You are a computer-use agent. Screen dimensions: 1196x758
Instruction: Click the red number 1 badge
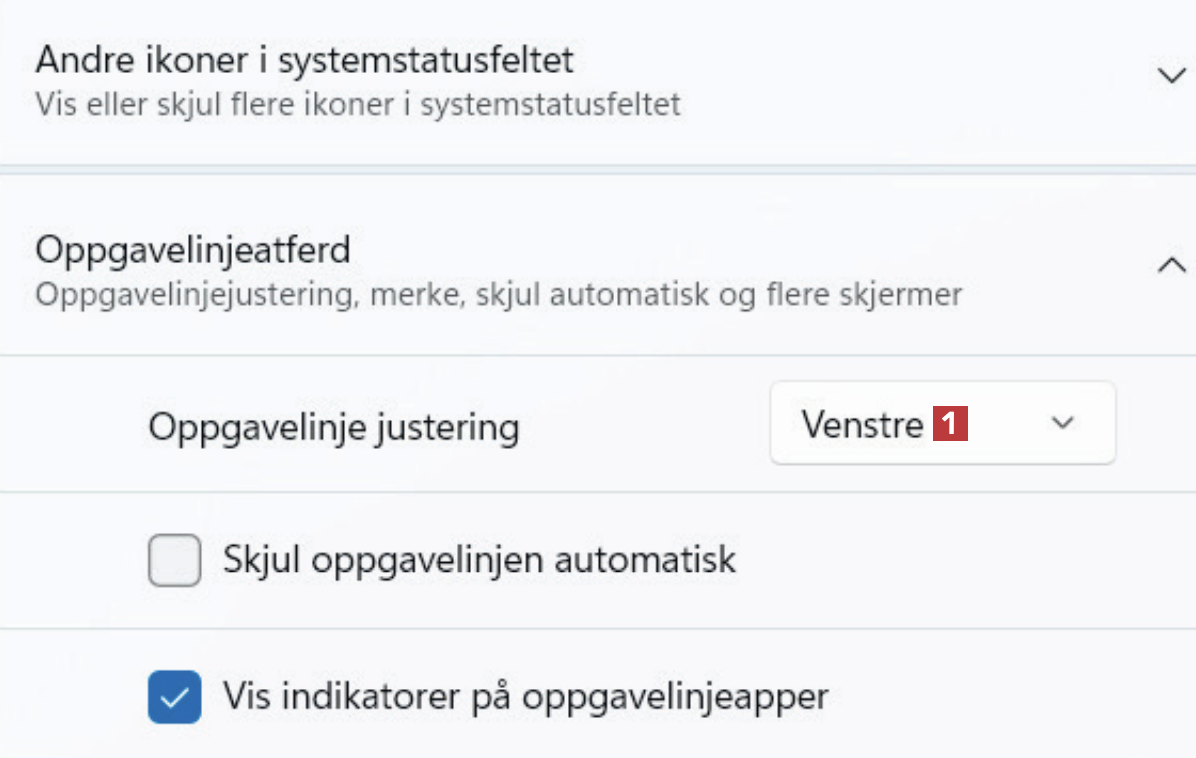(x=950, y=424)
